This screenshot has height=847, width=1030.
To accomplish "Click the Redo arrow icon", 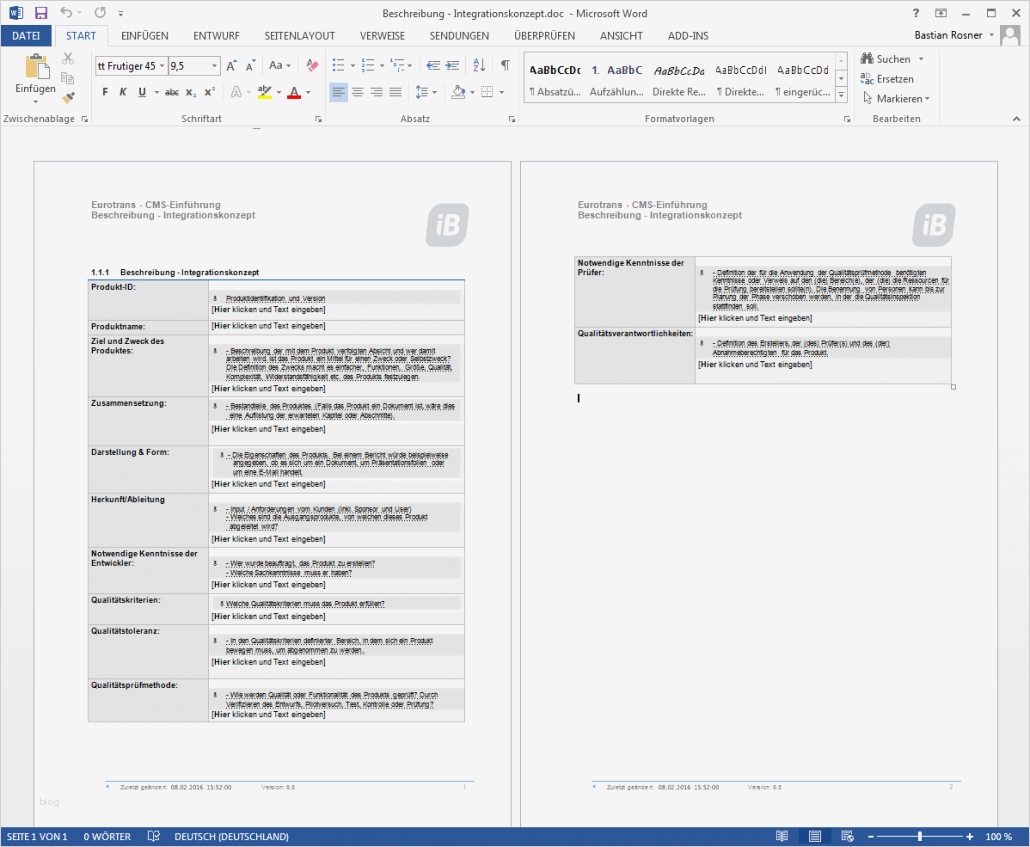I will click(100, 12).
